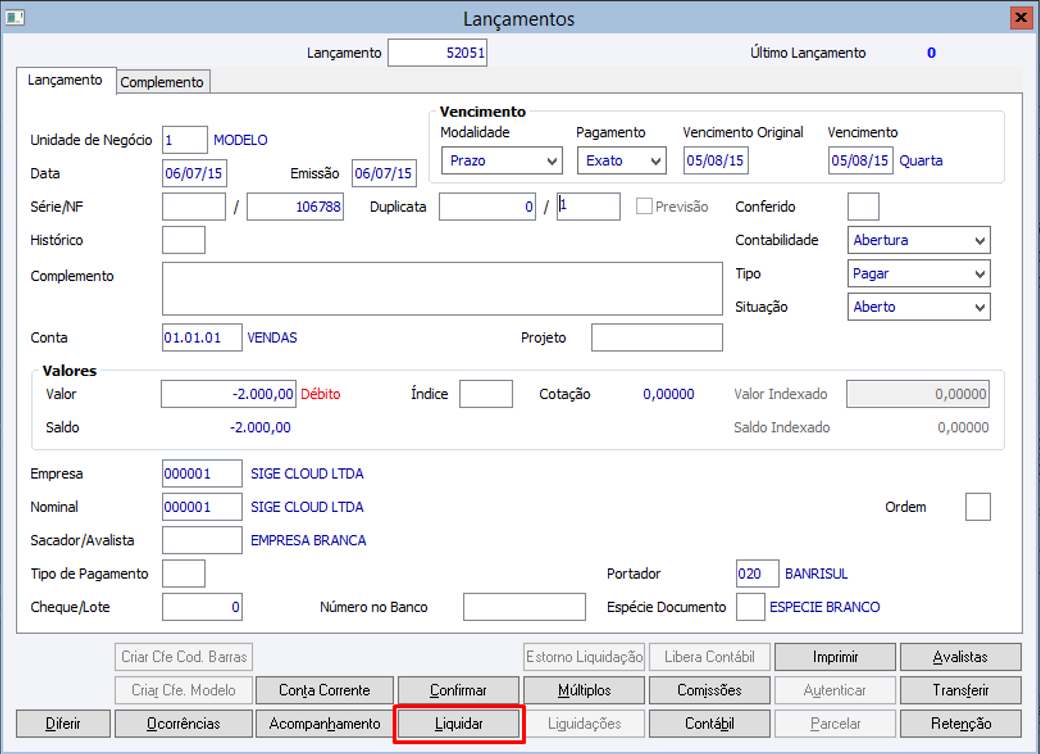
Task: Click the Espécie Documento field
Action: [x=750, y=607]
